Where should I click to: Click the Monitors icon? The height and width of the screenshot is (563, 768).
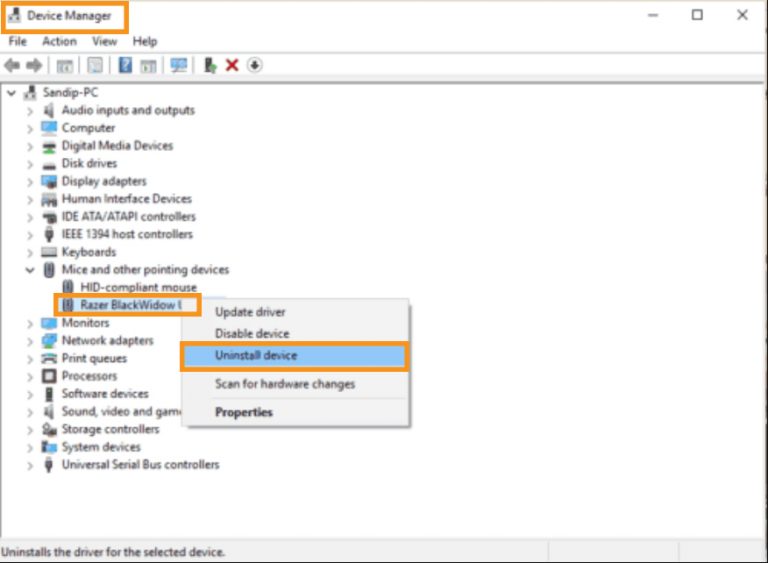click(49, 323)
